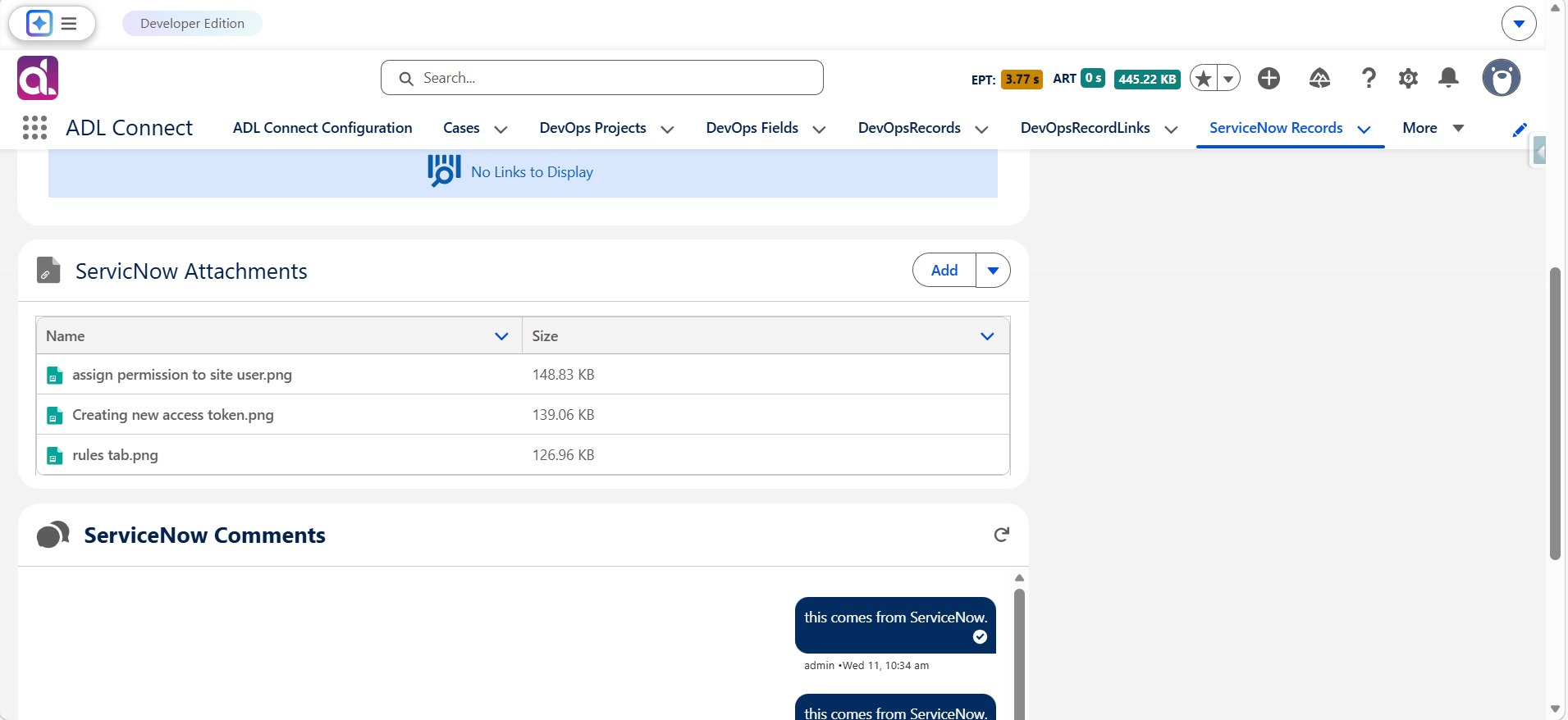Open the favorites list dropdown arrow

pos(1228,79)
